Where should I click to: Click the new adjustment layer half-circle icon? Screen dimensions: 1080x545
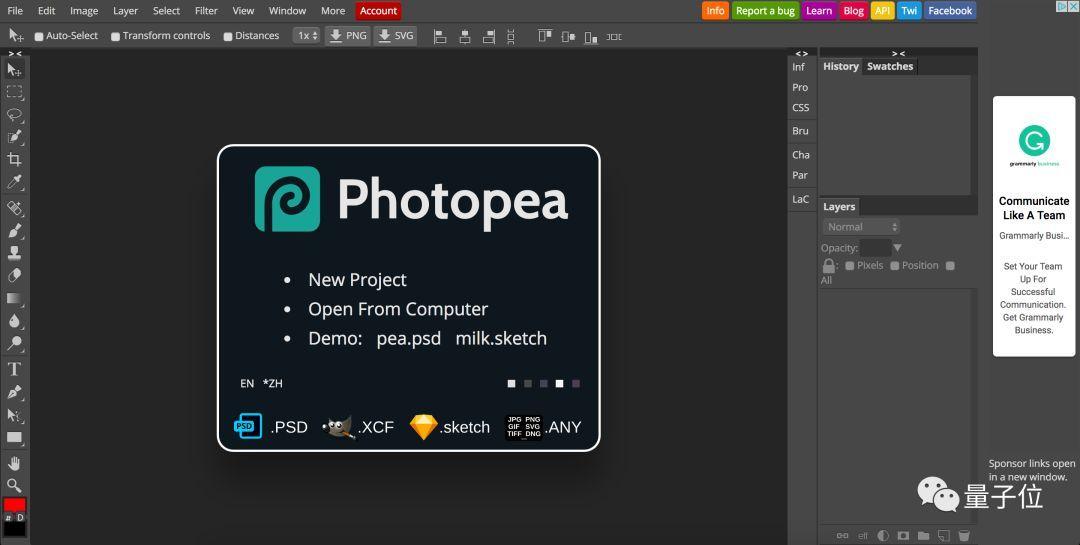point(883,535)
